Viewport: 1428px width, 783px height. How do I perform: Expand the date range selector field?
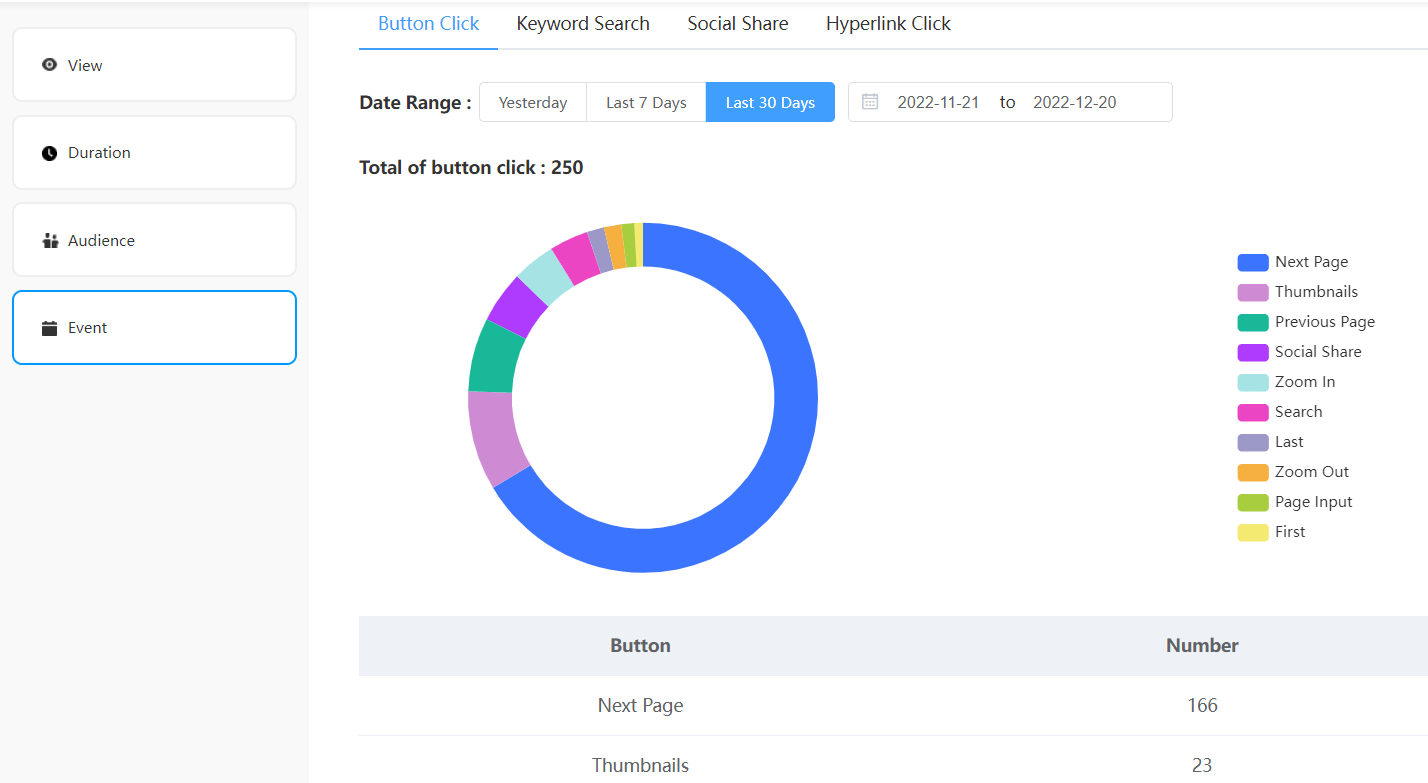tap(1009, 101)
